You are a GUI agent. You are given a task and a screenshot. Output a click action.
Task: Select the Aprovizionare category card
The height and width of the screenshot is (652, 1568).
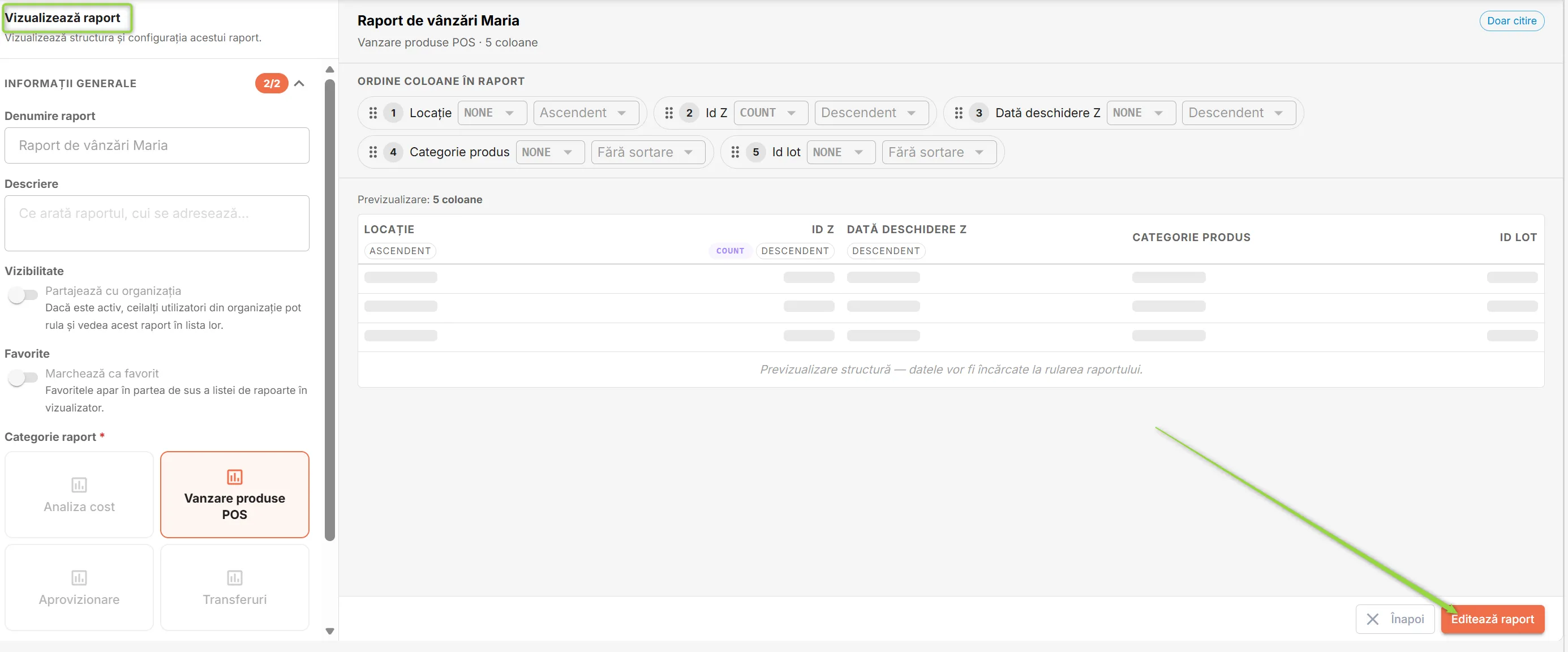click(x=79, y=587)
